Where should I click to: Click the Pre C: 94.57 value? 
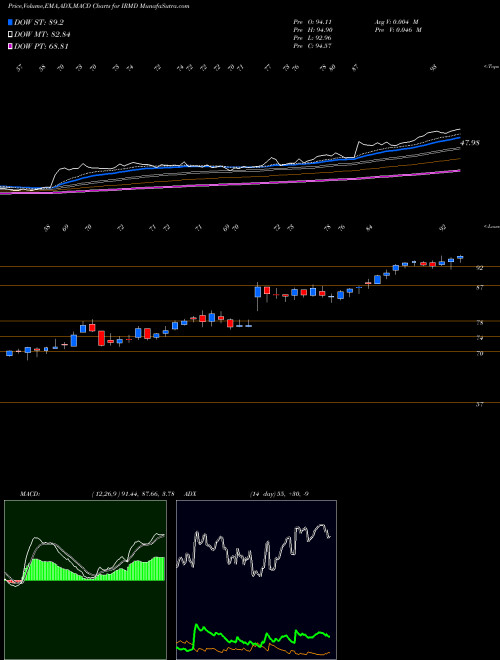tap(313, 46)
